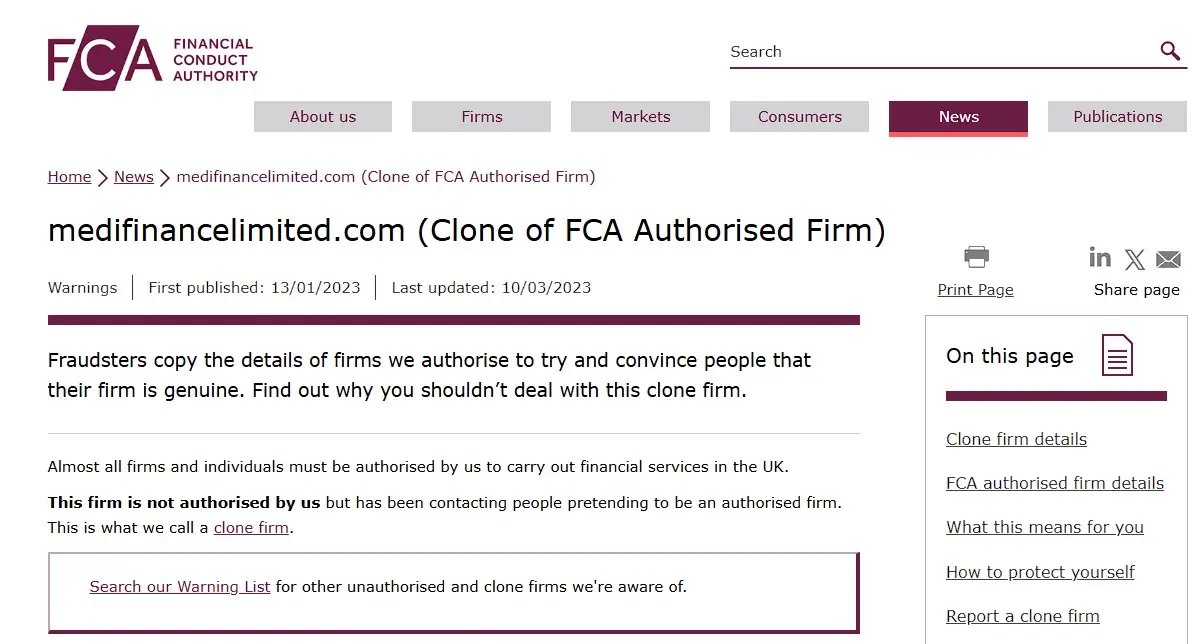The height and width of the screenshot is (644, 1200).
Task: Open the About us section
Action: pyautogui.click(x=322, y=116)
